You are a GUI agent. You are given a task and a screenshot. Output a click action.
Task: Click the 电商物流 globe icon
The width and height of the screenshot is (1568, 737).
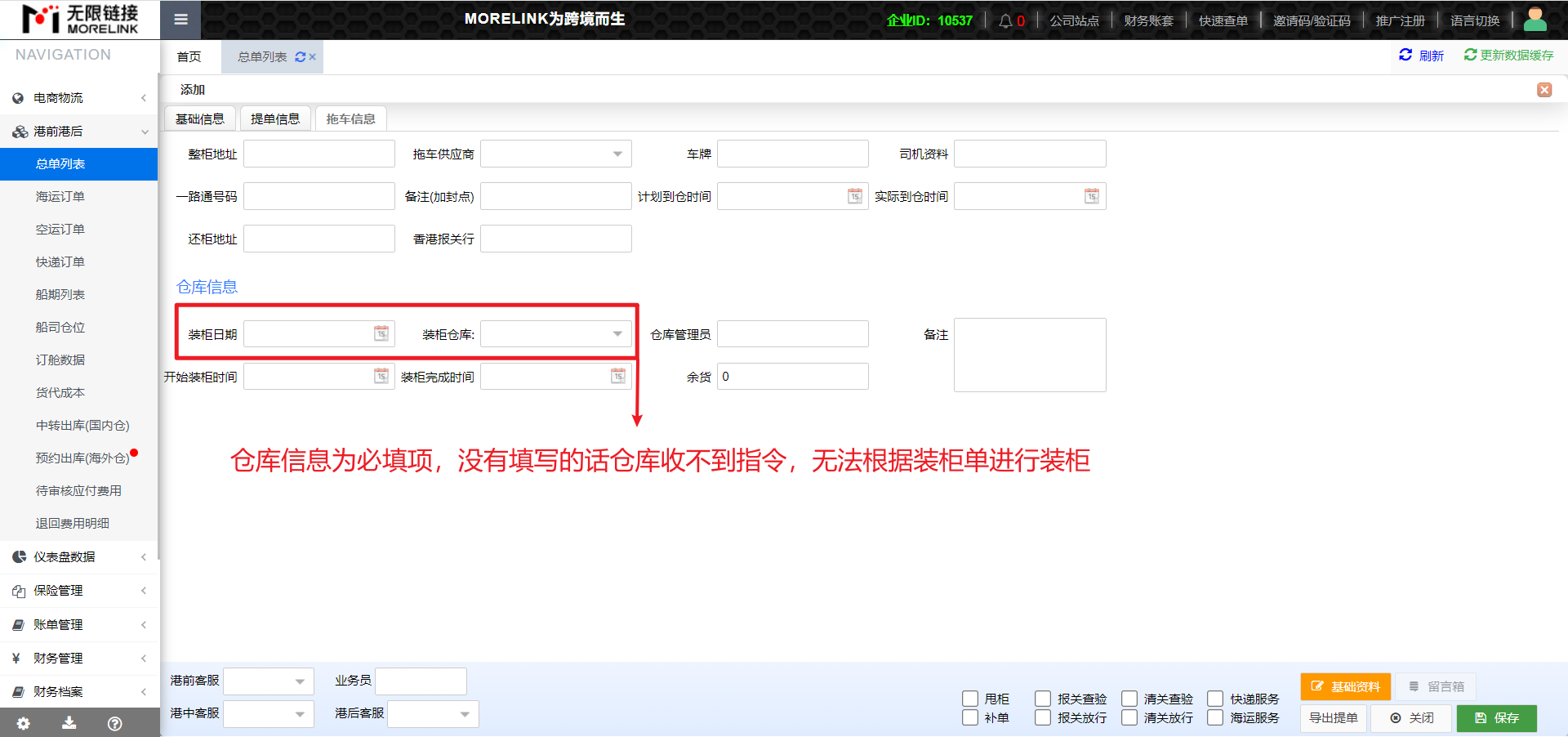coord(18,98)
